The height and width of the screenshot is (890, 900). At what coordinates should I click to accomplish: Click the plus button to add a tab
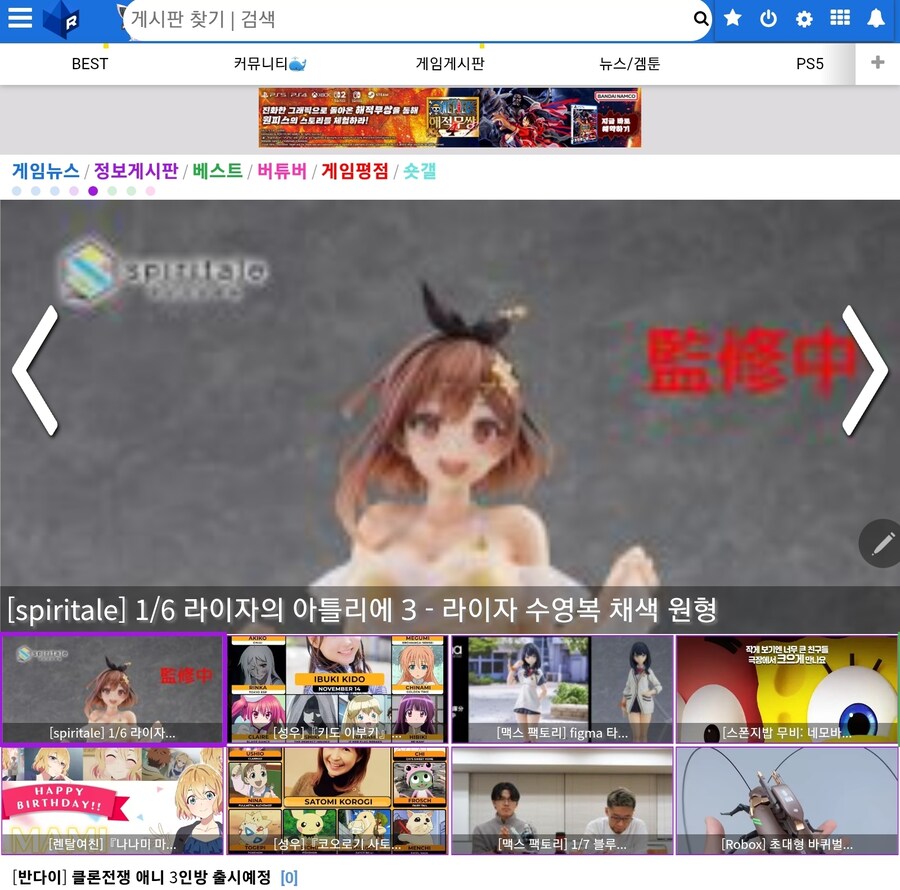(x=876, y=62)
